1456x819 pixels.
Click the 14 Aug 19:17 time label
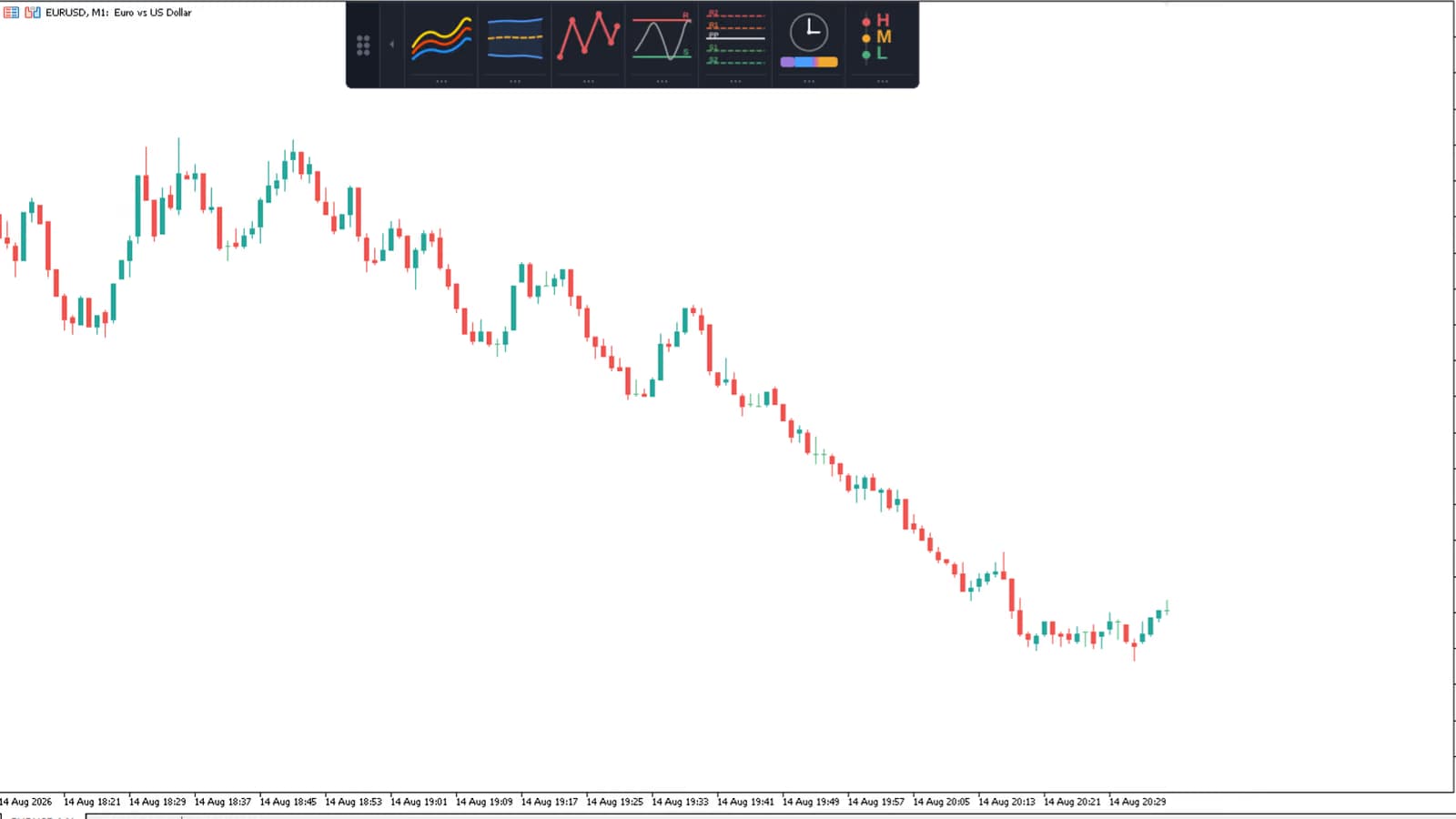coord(550,802)
